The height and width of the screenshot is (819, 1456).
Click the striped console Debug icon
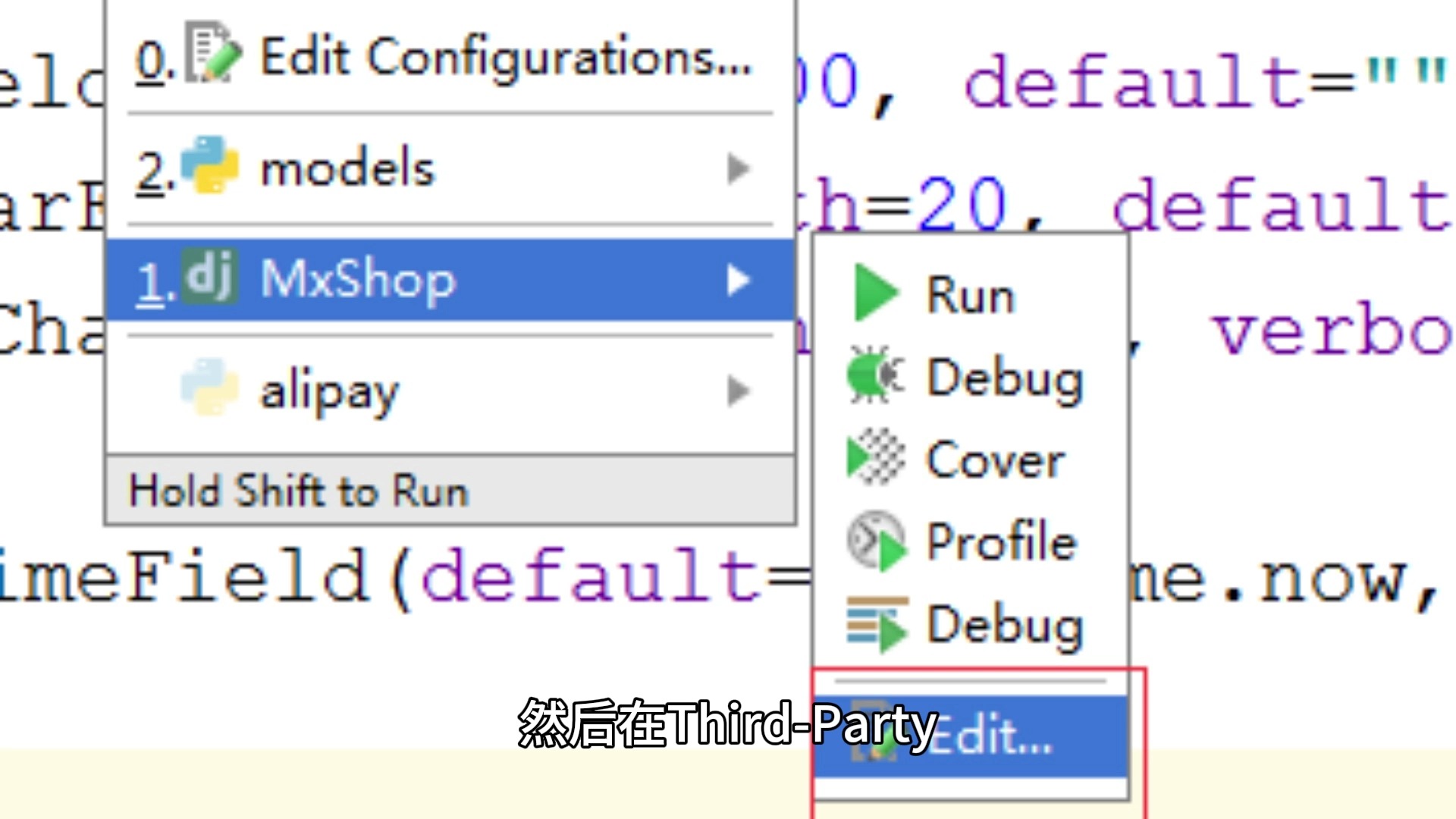pyautogui.click(x=877, y=624)
